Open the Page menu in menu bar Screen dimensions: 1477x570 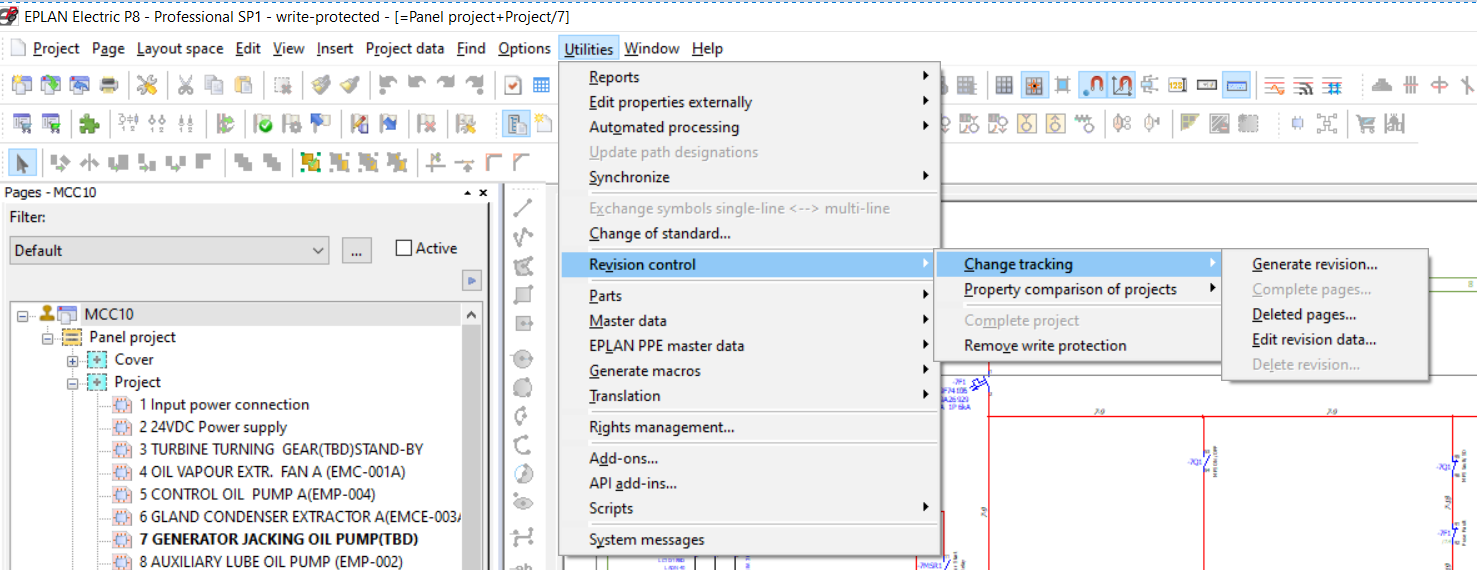click(x=108, y=48)
